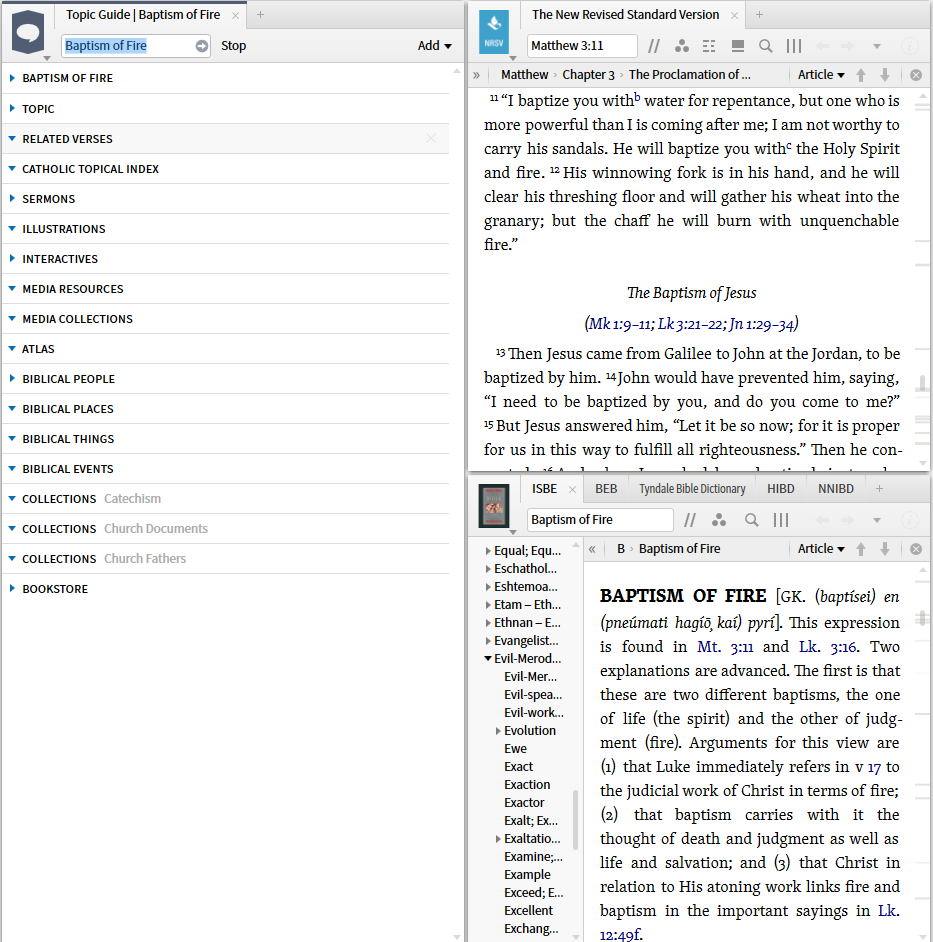933x942 pixels.
Task: Open the Mt. 3:11 link in ISBE article
Action: 725,647
